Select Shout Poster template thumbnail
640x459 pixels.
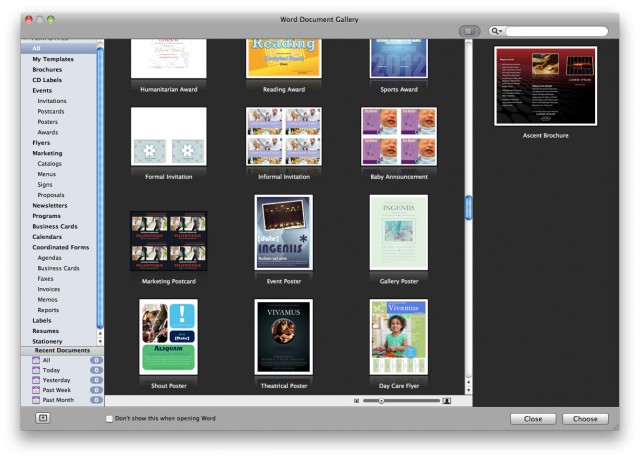(169, 337)
